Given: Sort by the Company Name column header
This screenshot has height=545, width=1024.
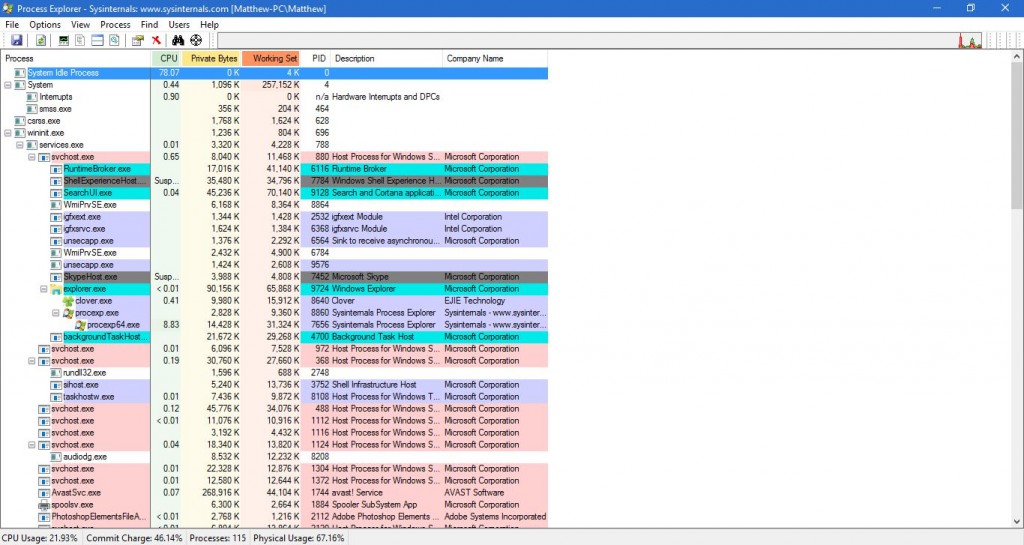Looking at the screenshot, I should (495, 58).
